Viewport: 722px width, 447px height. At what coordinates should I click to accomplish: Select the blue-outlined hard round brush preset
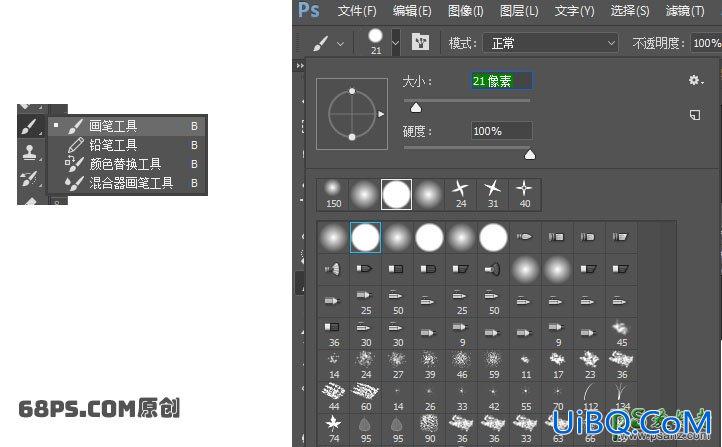[365, 238]
